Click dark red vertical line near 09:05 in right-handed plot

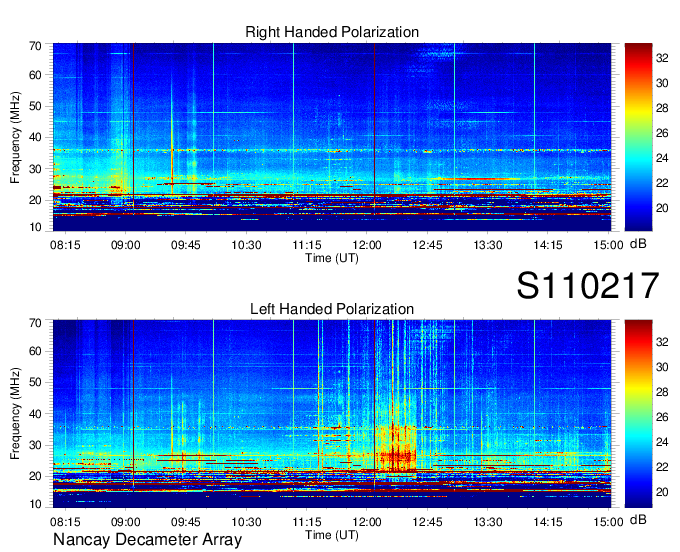point(133,126)
